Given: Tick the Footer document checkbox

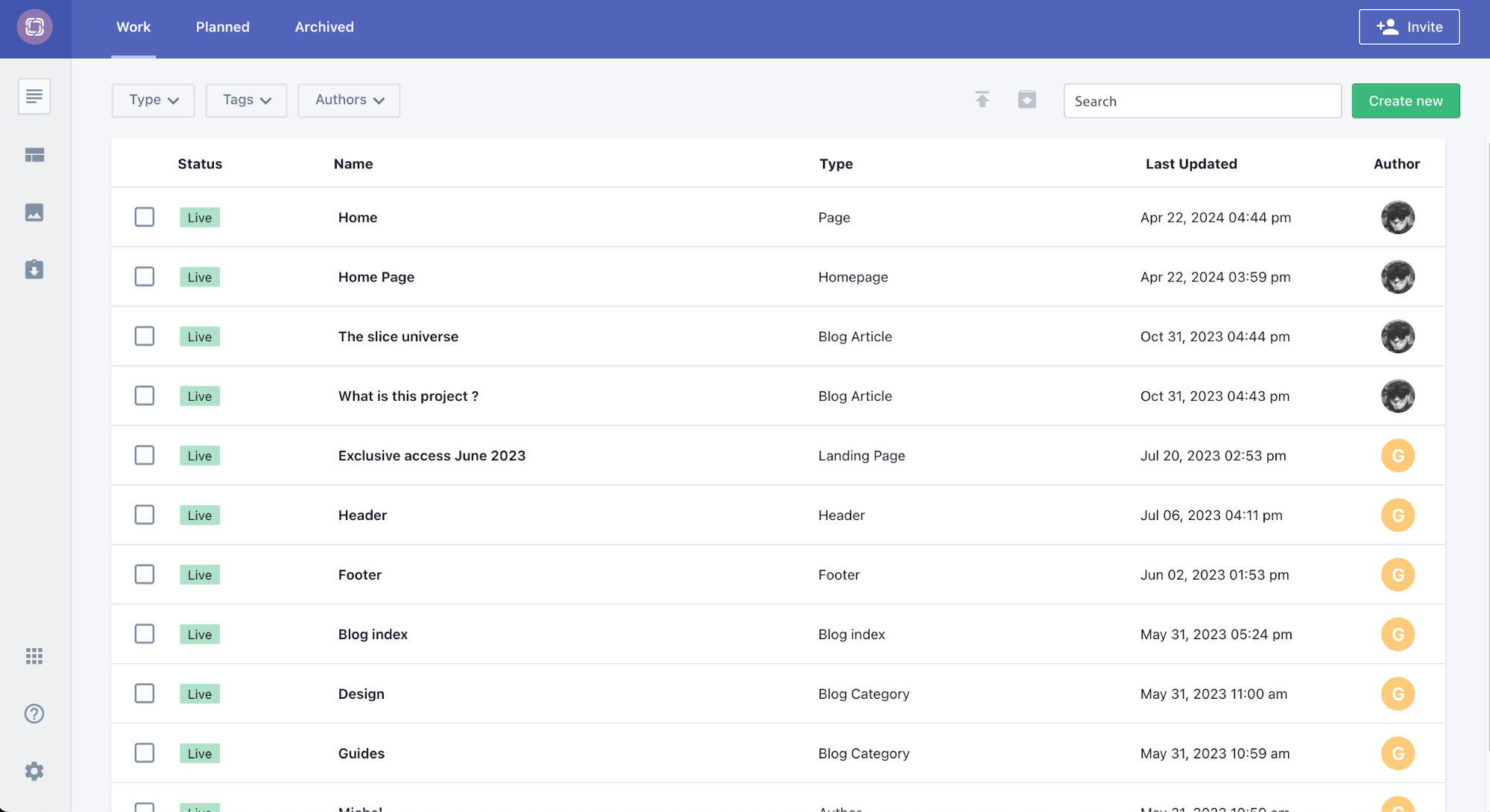Looking at the screenshot, I should [x=145, y=574].
